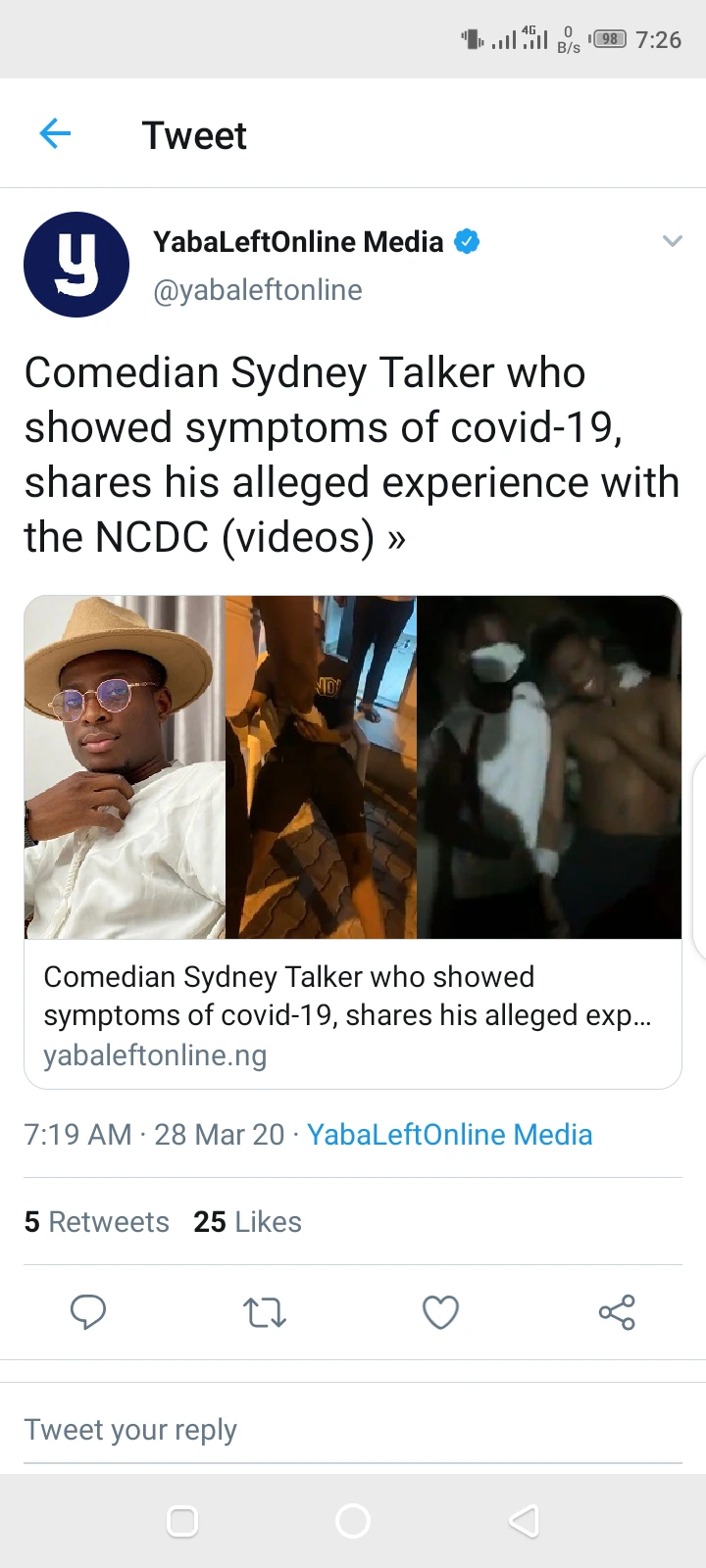This screenshot has width=706, height=1568.
Task: View the 25 Likes list
Action: (247, 1222)
